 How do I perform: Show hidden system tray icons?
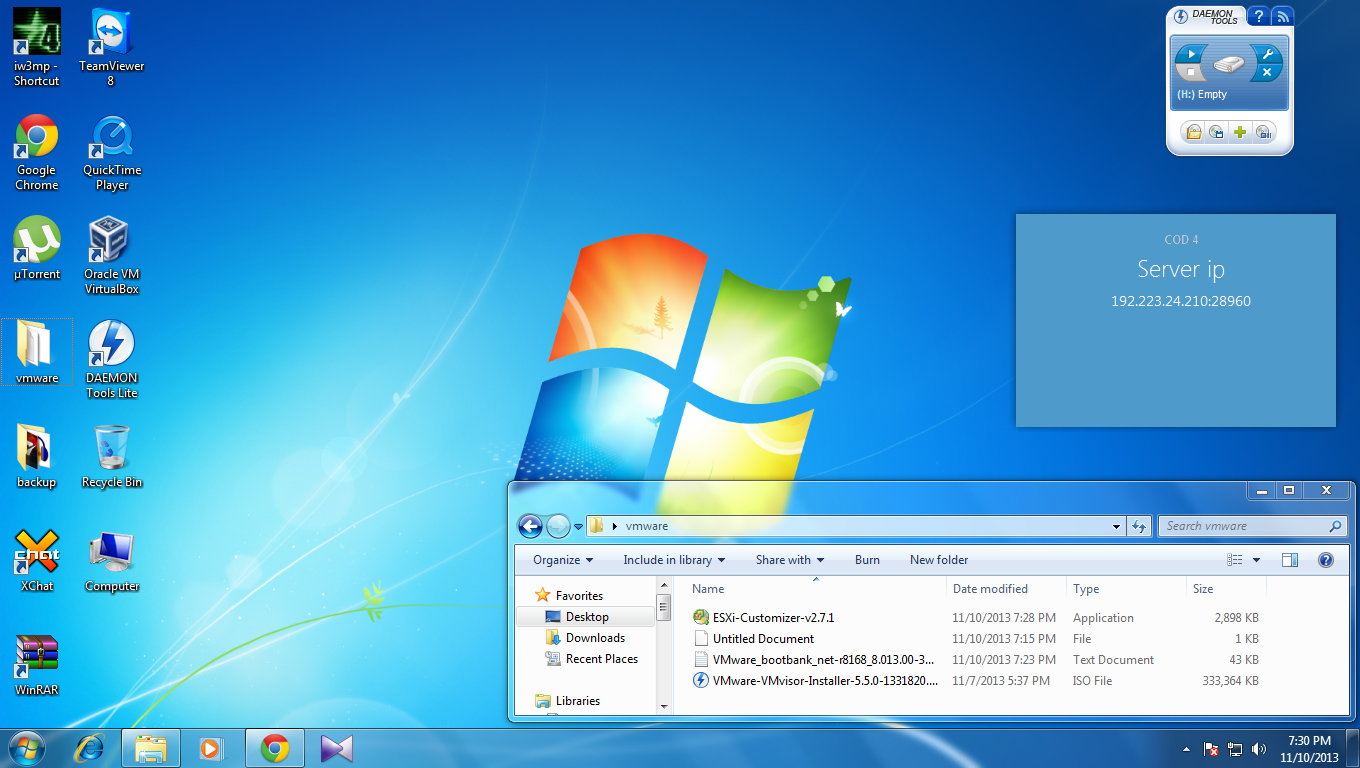(1186, 748)
